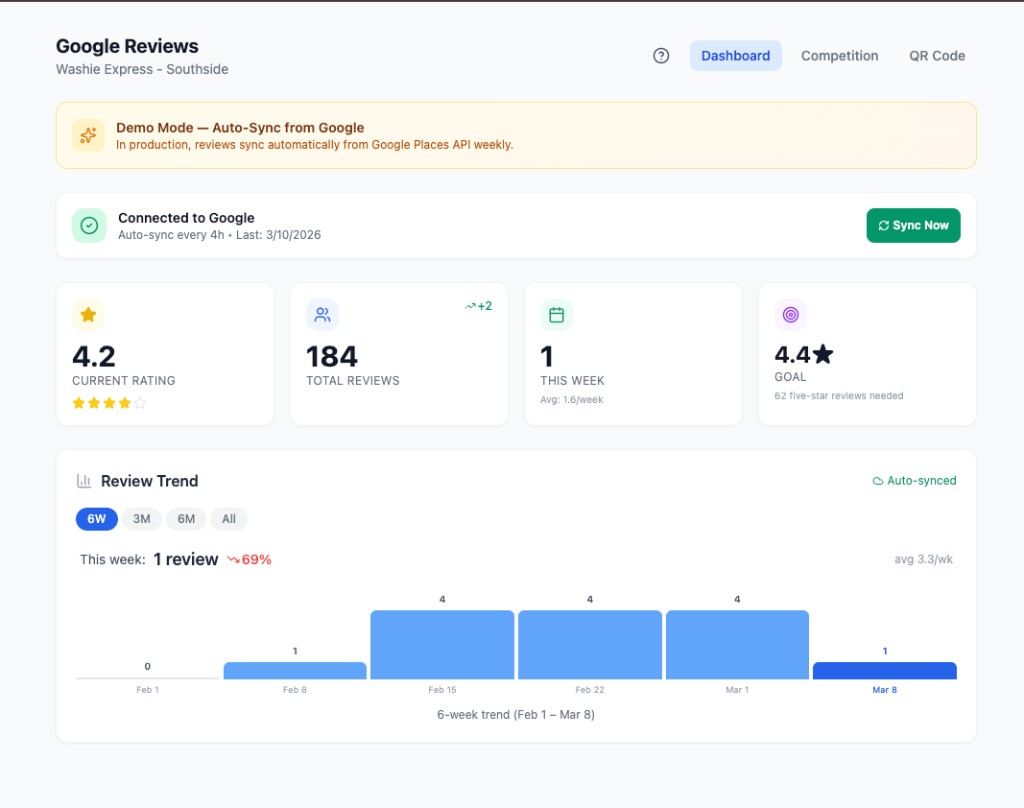Click the dark blue Mar 8 bar
The image size is (1024, 808).
885,670
